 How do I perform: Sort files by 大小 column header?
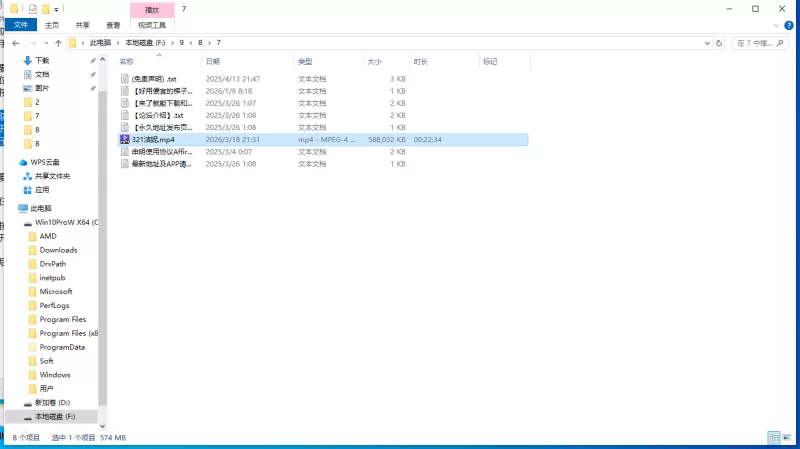coord(374,61)
